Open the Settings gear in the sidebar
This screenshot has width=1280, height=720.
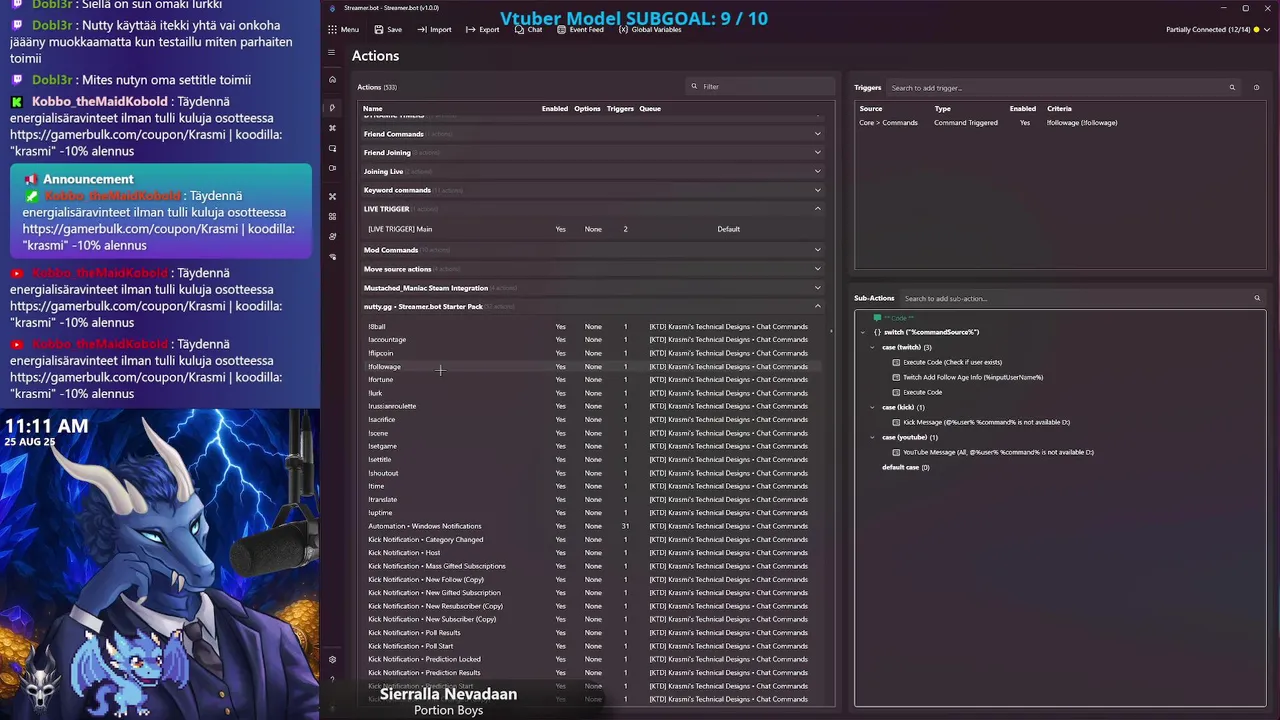(332, 659)
